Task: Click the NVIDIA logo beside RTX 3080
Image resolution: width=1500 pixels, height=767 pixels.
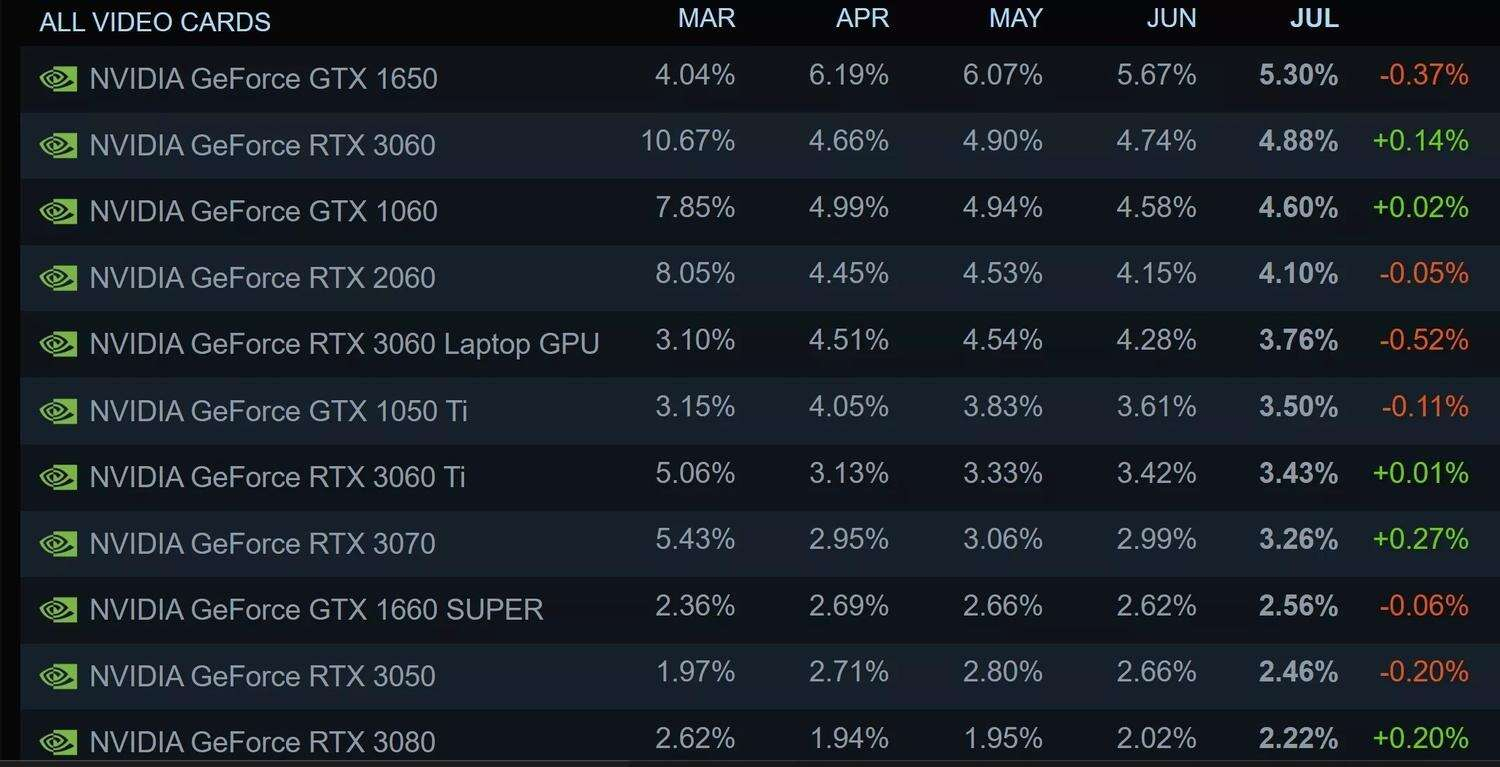Action: coord(58,741)
